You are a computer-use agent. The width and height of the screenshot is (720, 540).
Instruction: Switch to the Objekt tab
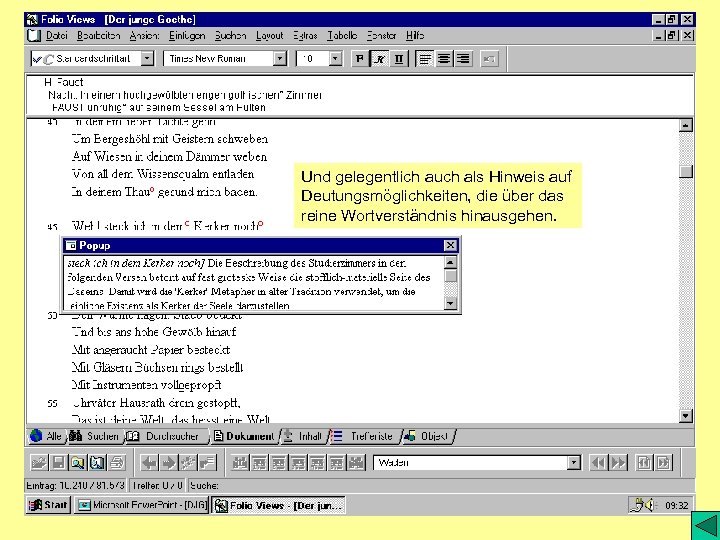[x=427, y=436]
